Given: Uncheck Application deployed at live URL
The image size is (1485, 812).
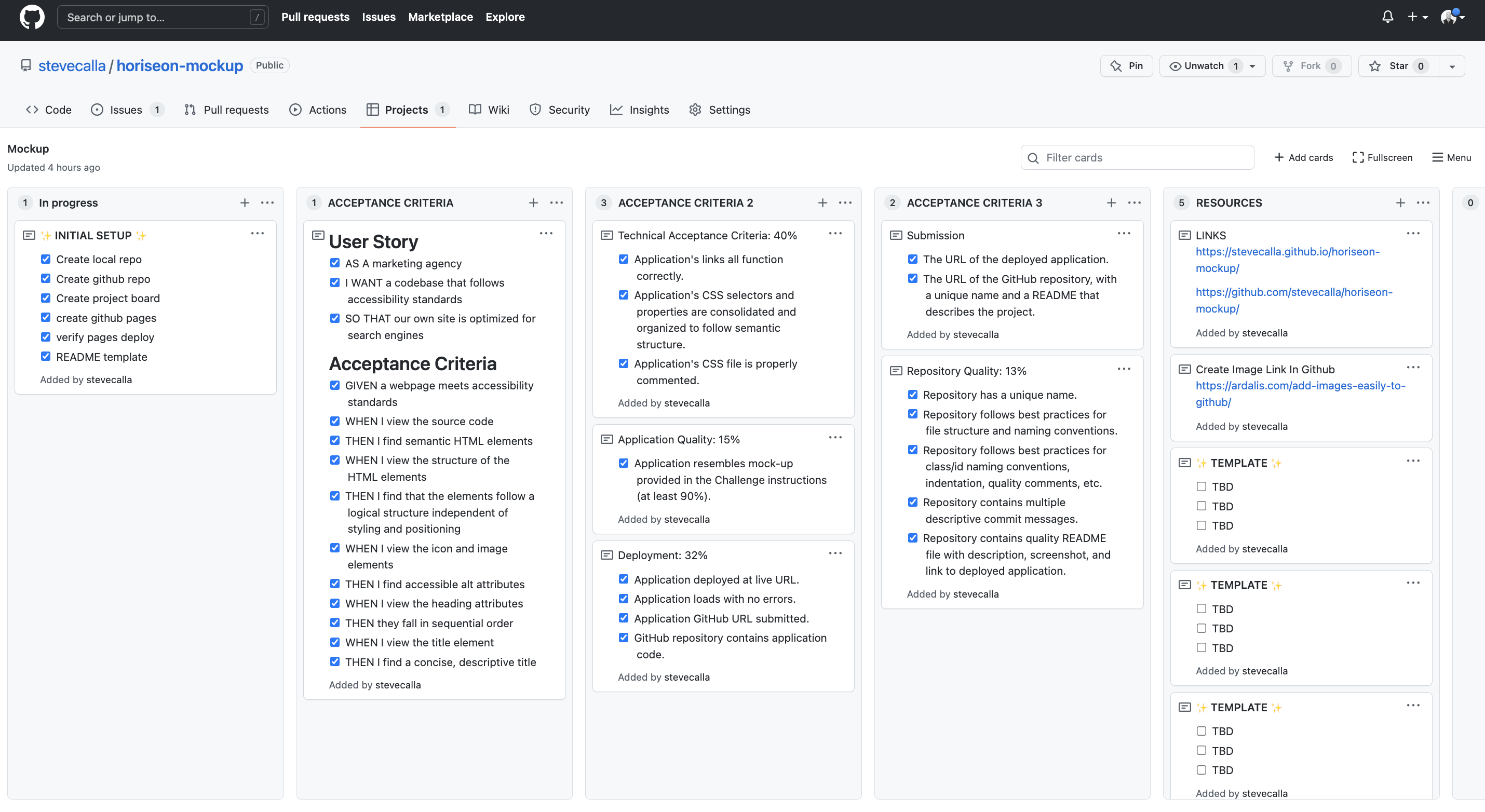Looking at the screenshot, I should (x=624, y=579).
